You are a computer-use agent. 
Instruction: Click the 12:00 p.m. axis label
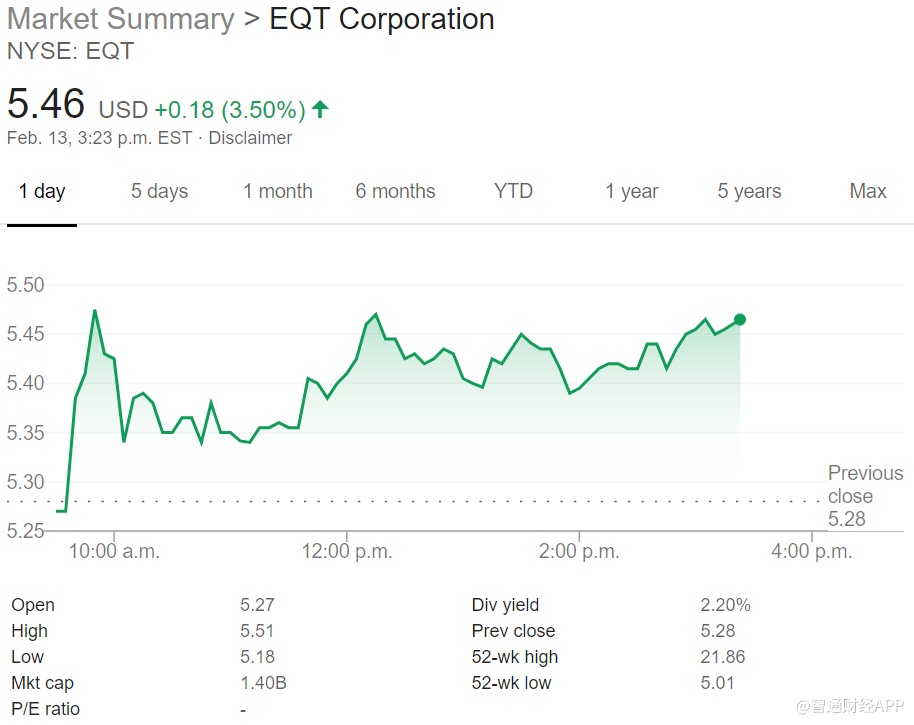pyautogui.click(x=347, y=551)
